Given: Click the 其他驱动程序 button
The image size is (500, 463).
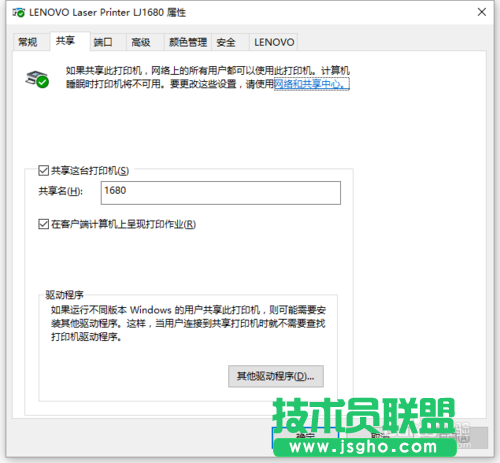Looking at the screenshot, I should coord(276,376).
